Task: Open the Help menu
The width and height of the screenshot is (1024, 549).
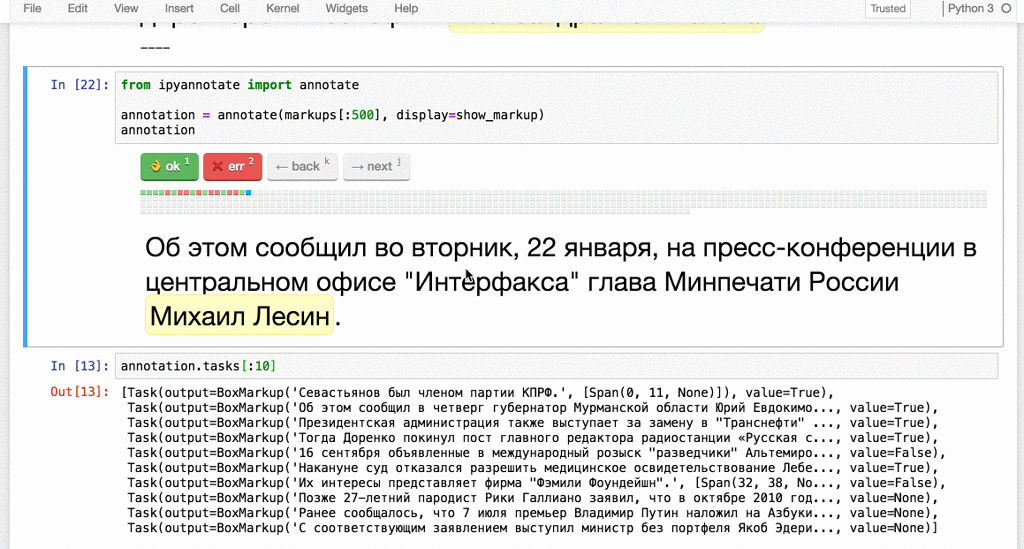Action: click(406, 8)
